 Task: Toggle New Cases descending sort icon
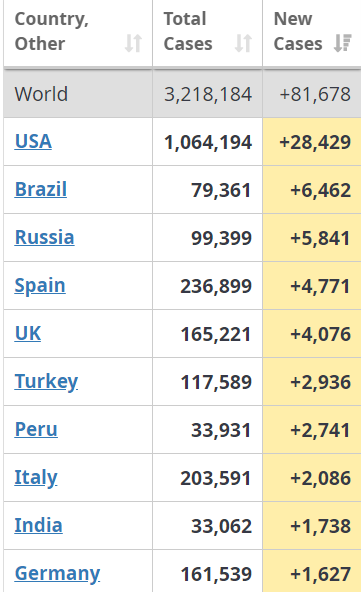(x=343, y=43)
